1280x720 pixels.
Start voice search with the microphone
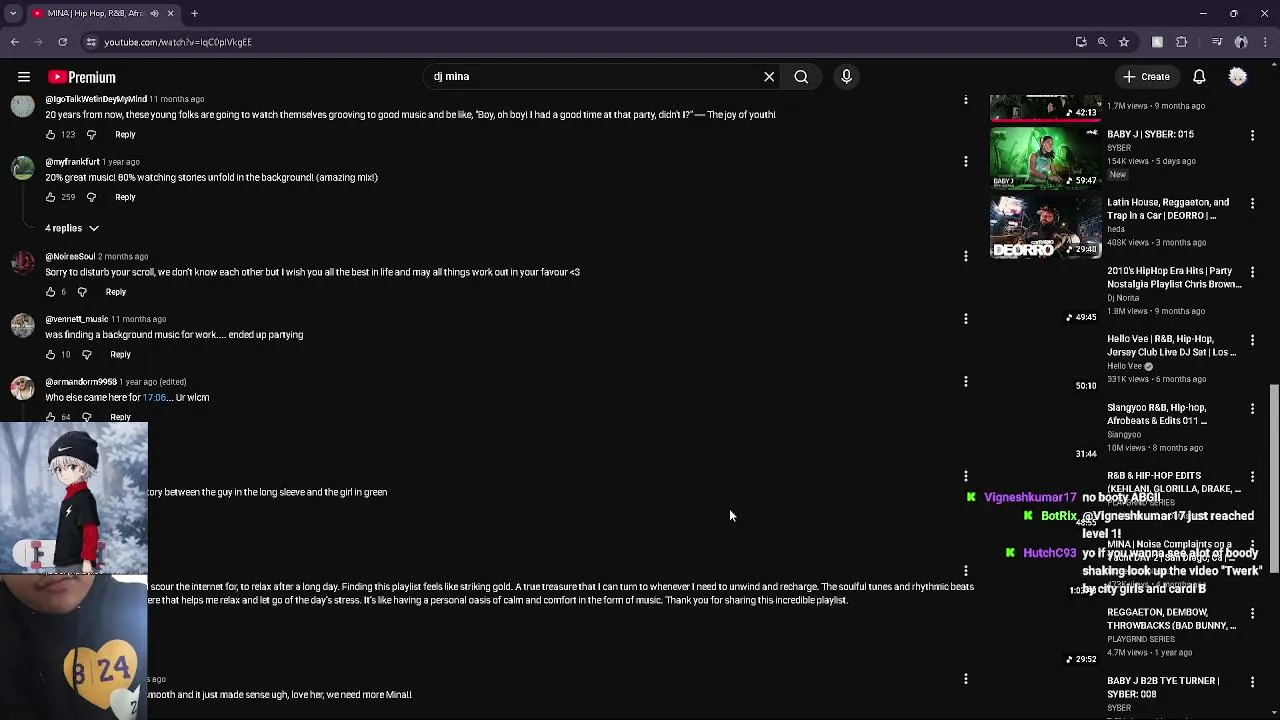tap(846, 77)
